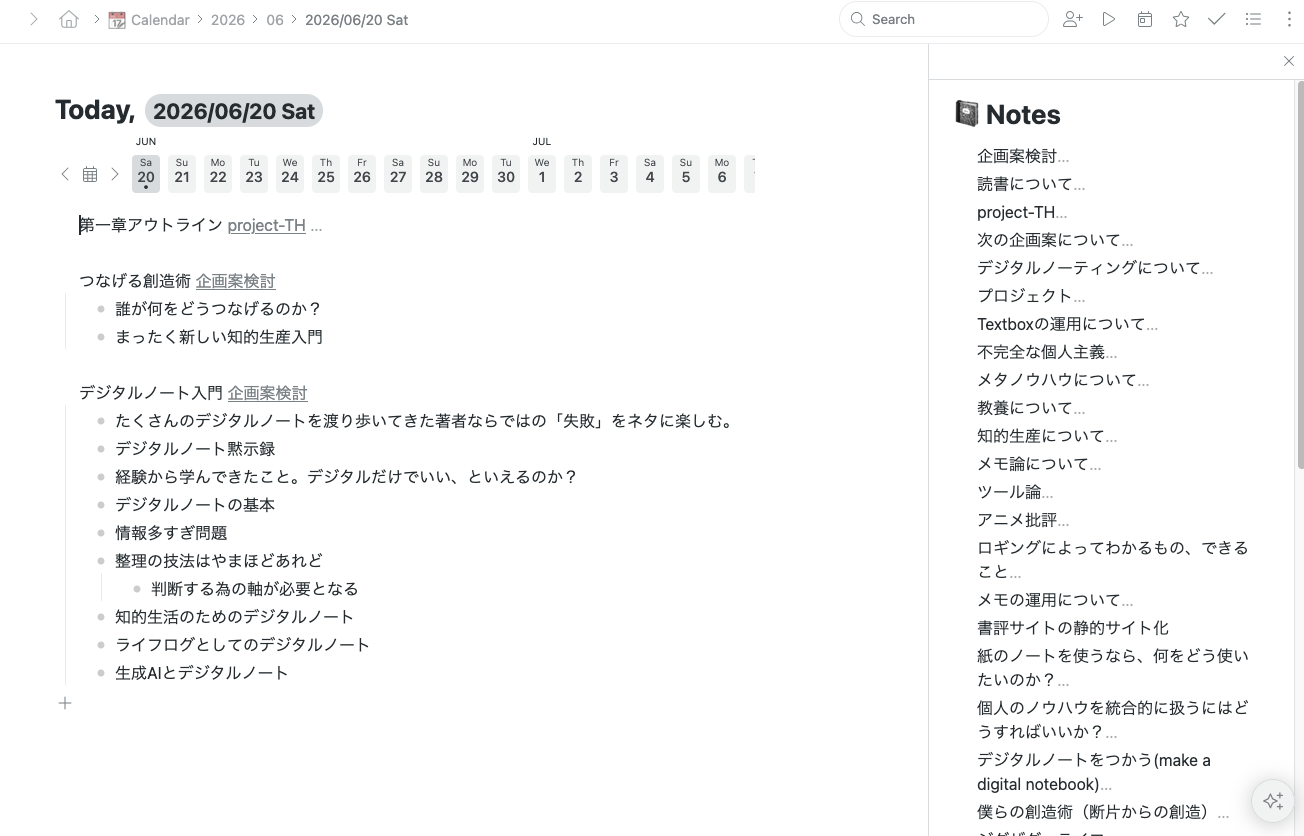
Task: Click bullet of デジタルノートの基本
Action: point(101,505)
